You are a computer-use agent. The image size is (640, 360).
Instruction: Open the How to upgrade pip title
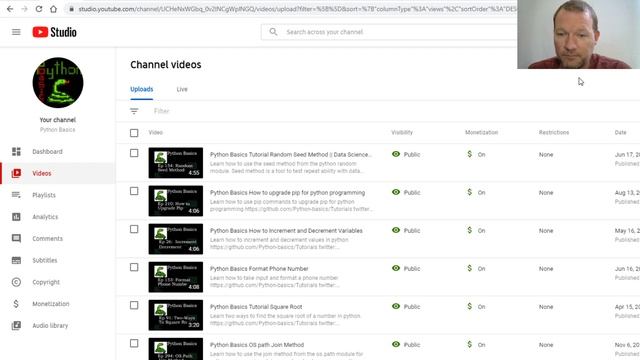287,192
